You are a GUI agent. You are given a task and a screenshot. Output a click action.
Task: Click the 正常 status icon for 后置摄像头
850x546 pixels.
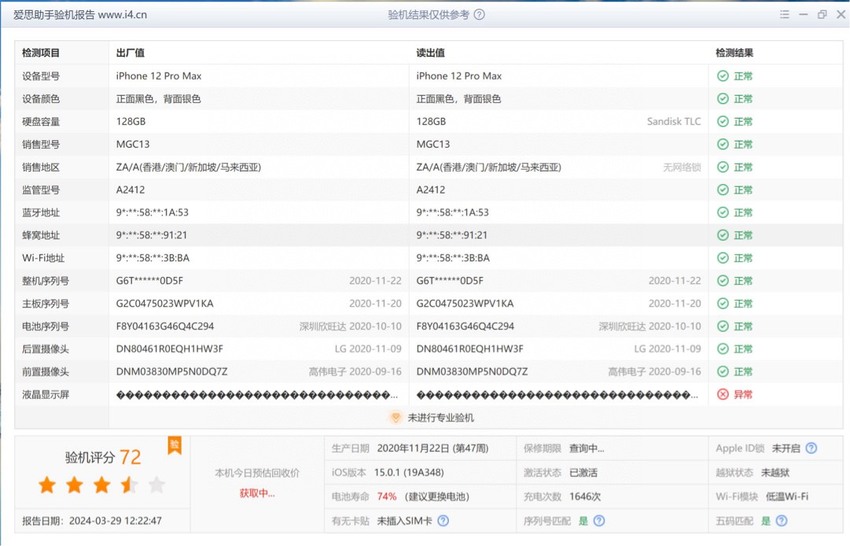[x=723, y=349]
